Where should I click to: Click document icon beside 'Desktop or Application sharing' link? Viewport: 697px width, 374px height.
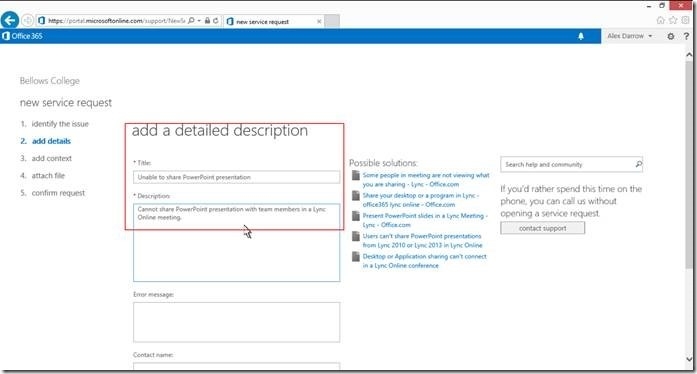coord(356,257)
